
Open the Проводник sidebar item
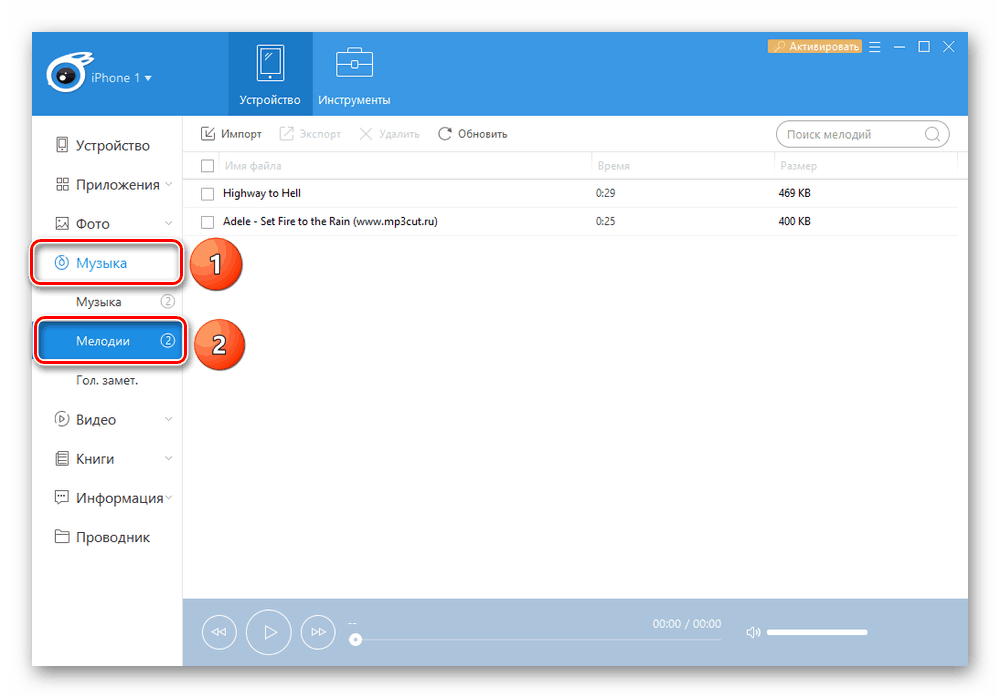tap(107, 537)
